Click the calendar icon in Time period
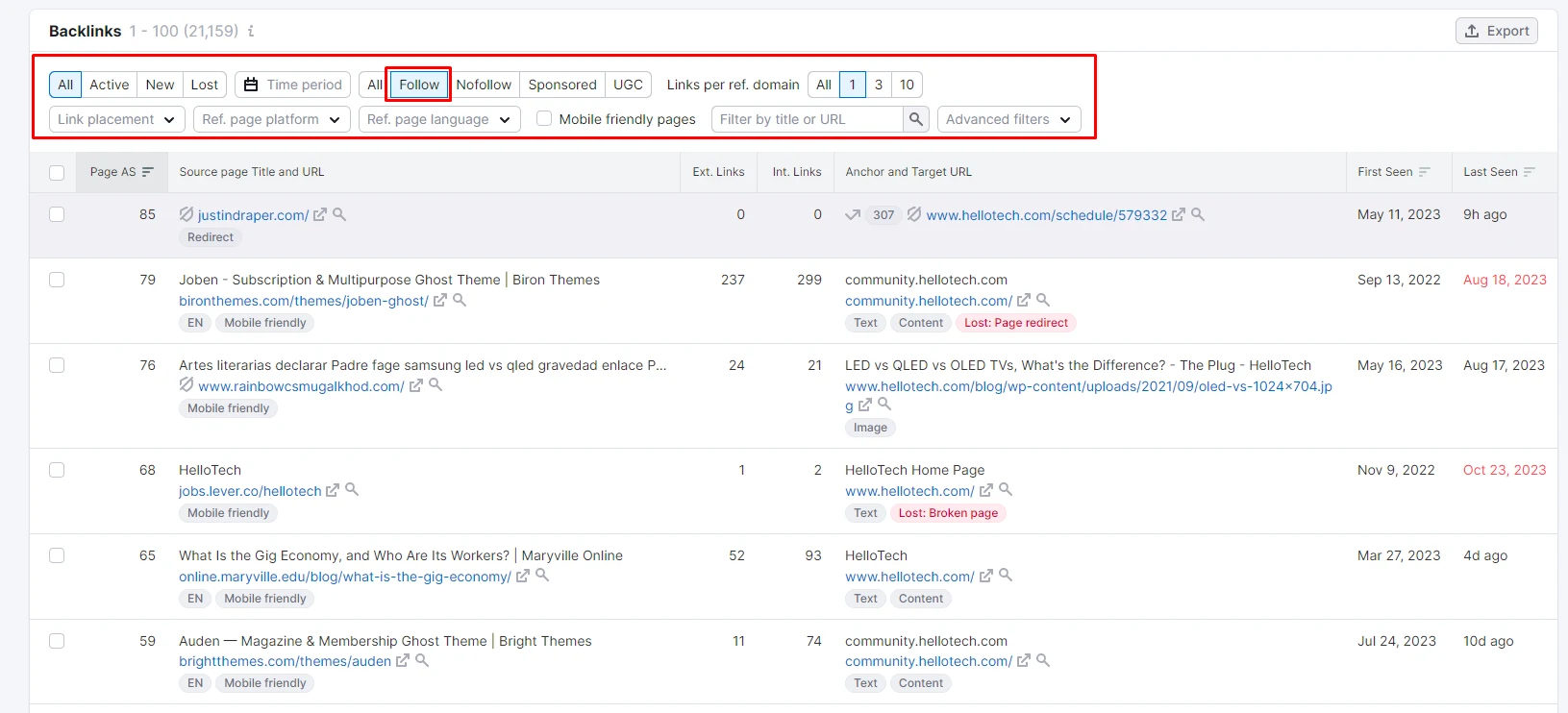This screenshot has height=713, width=1568. coord(251,85)
